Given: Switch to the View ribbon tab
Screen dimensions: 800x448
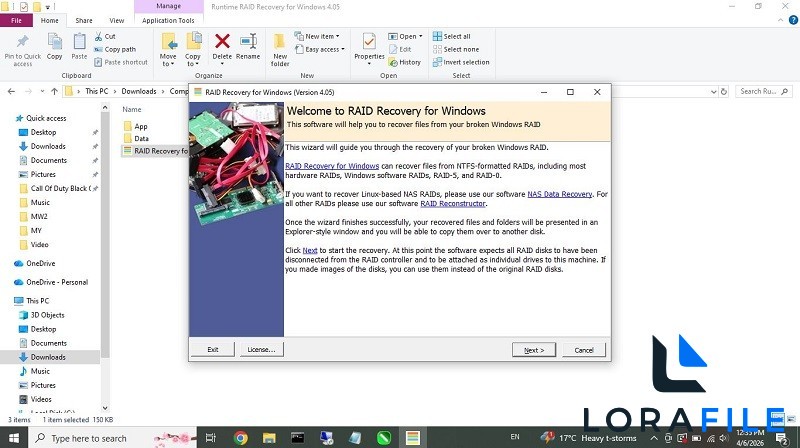Looking at the screenshot, I should [x=116, y=20].
